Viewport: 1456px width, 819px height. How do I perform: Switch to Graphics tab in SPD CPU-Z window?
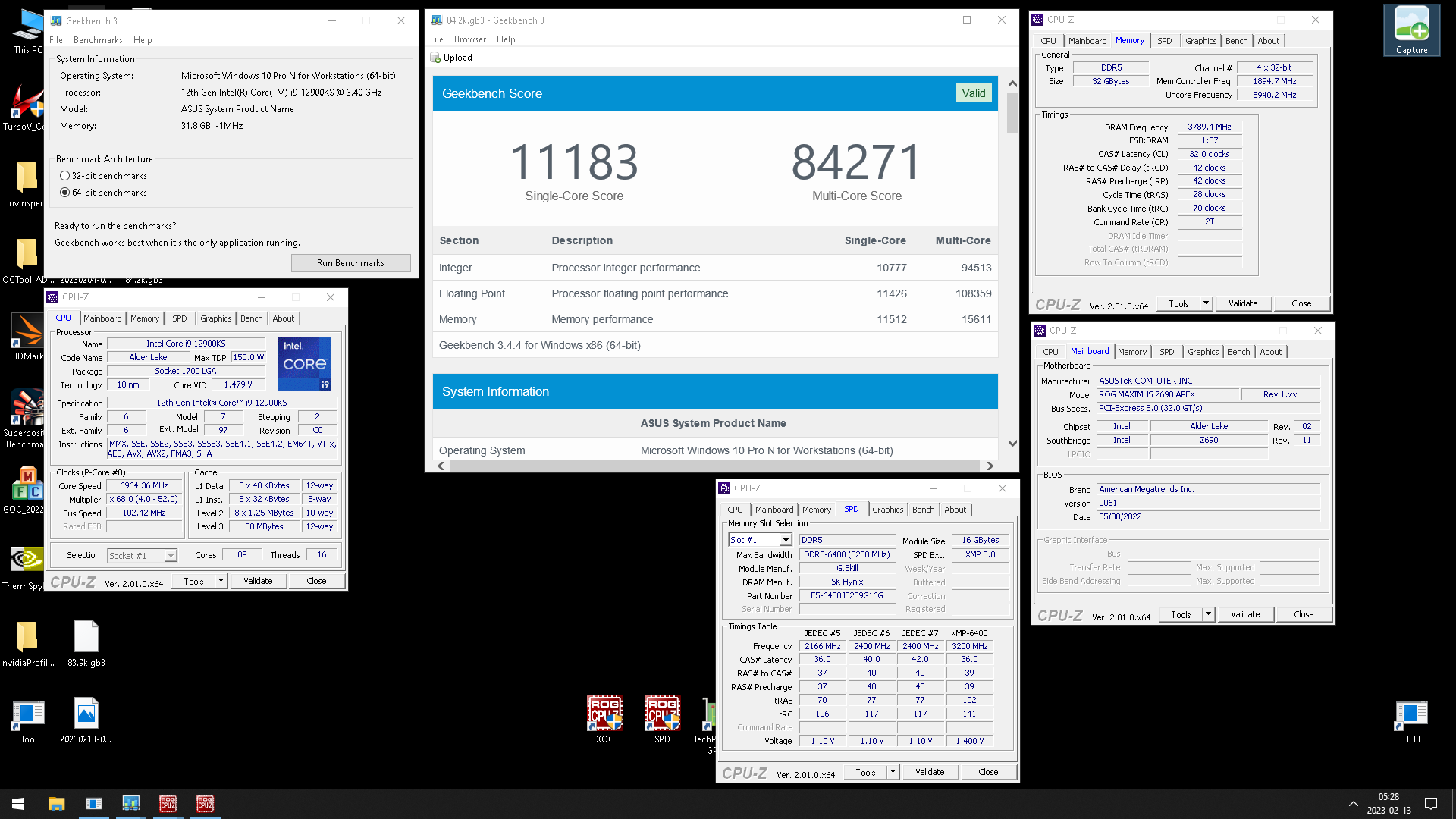[887, 510]
